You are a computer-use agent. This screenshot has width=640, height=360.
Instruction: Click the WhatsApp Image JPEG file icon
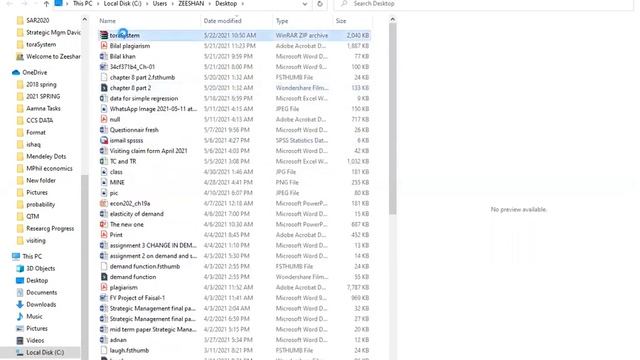click(104, 109)
